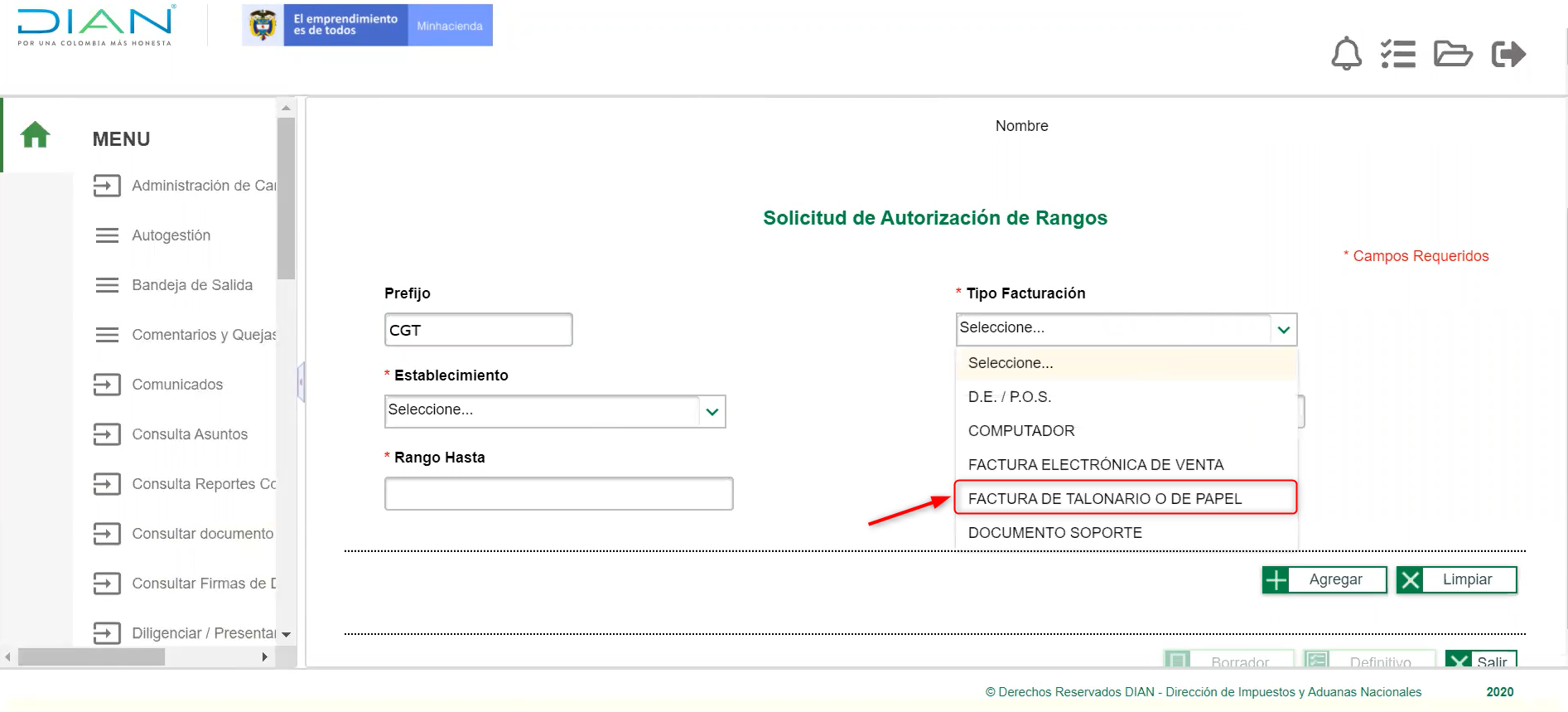Click the Rango Hasta input field

[558, 494]
